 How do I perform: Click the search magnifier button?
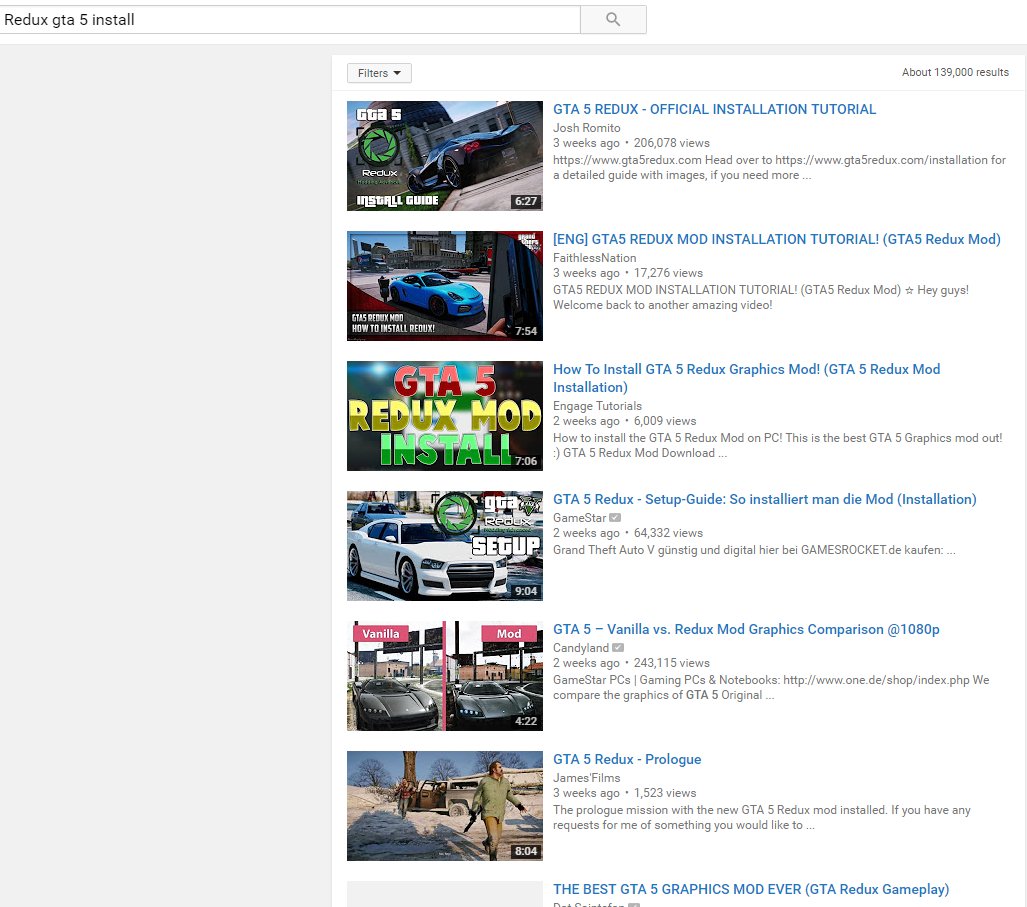613,20
